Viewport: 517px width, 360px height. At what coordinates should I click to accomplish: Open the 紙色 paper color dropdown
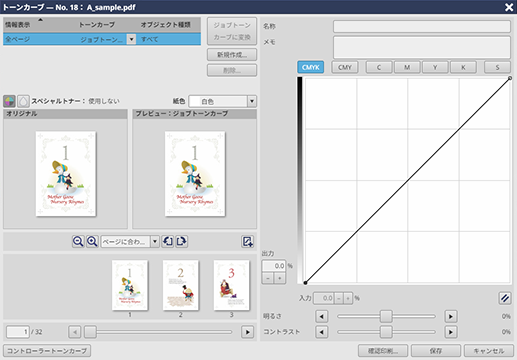[252, 101]
